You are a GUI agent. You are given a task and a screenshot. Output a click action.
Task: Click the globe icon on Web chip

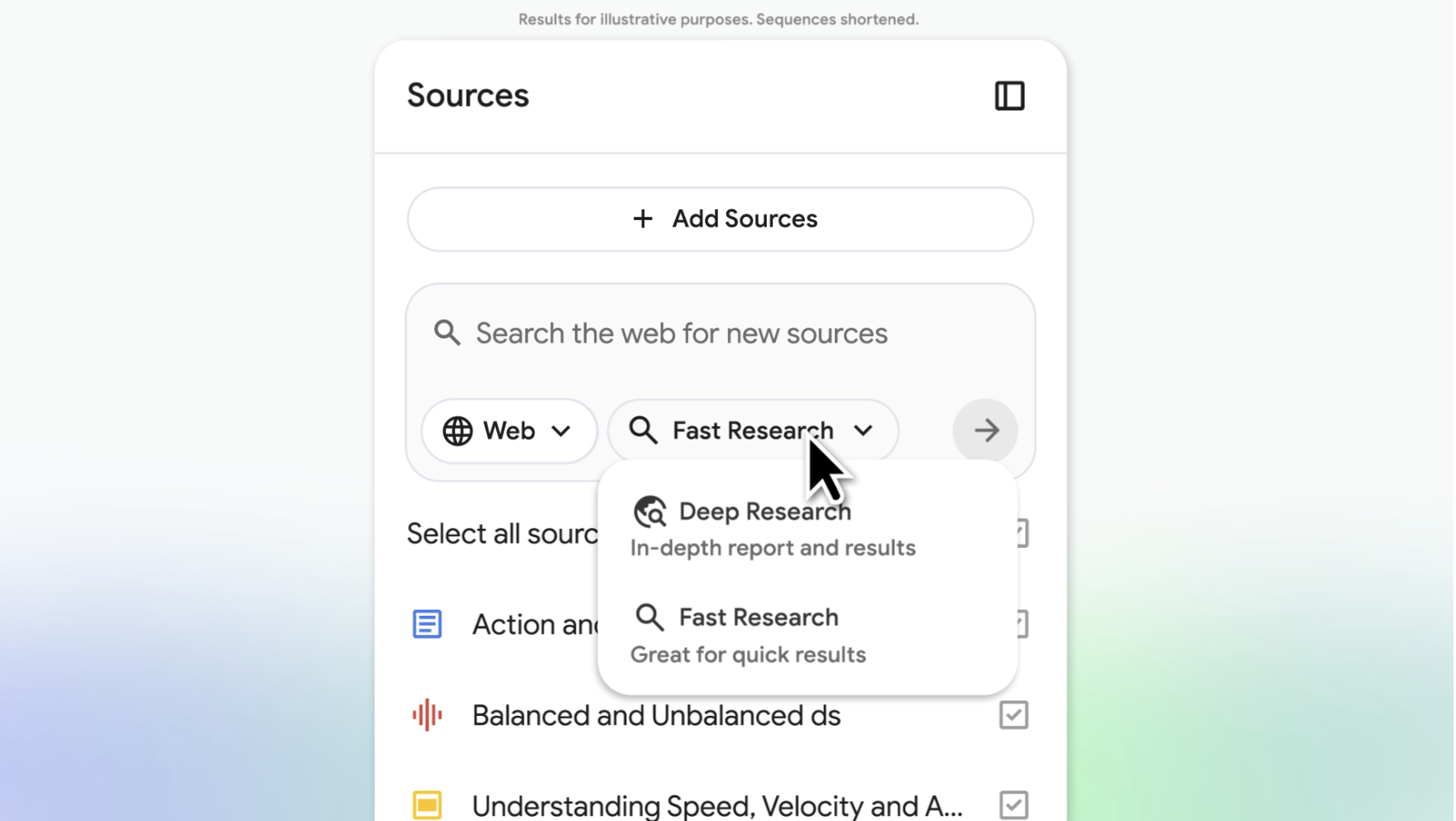click(457, 431)
